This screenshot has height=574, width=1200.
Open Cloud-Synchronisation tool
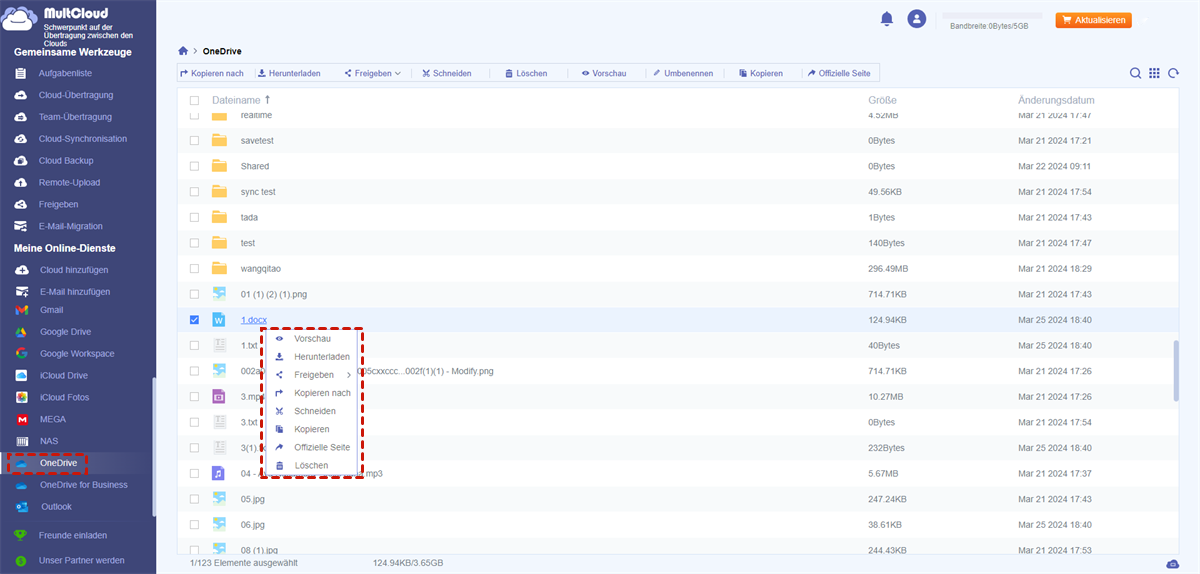(x=83, y=139)
